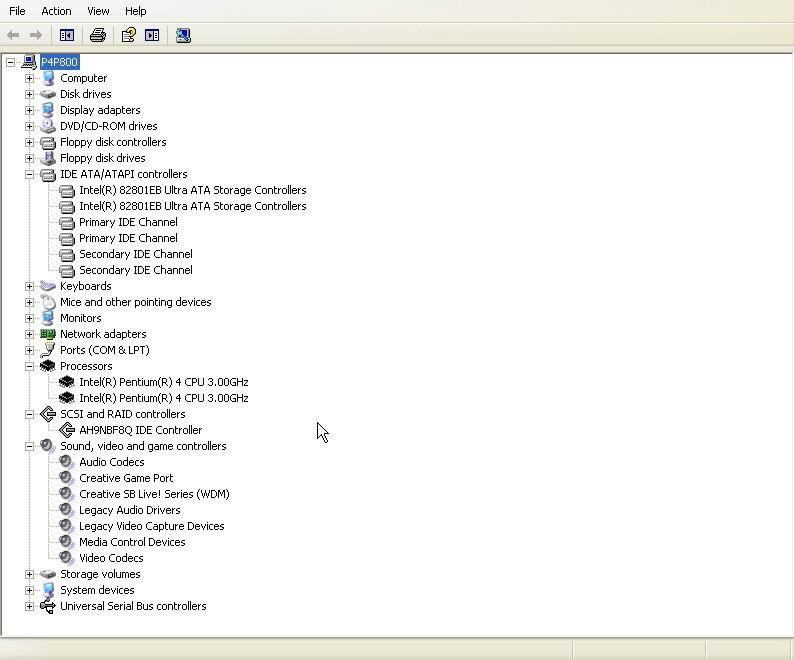The width and height of the screenshot is (794, 660).
Task: Expand the Computer category
Action: [x=29, y=79]
